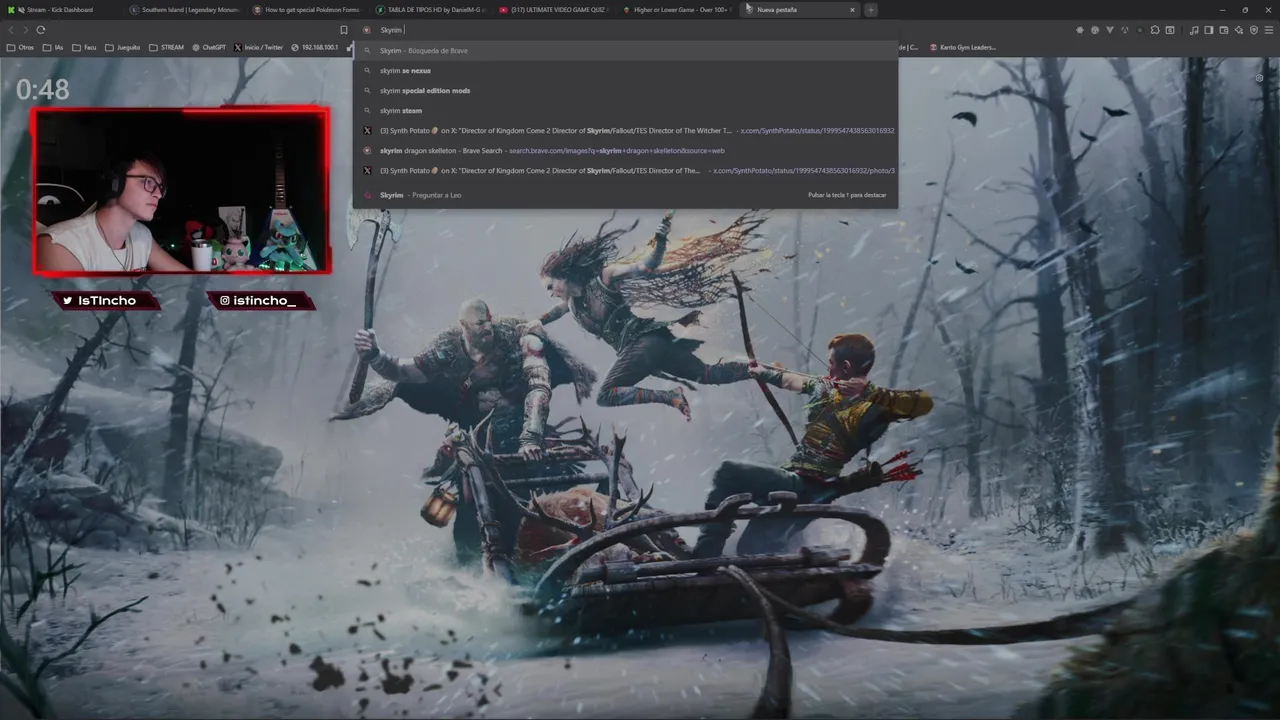
Task: Reload the current page
Action: pos(41,30)
